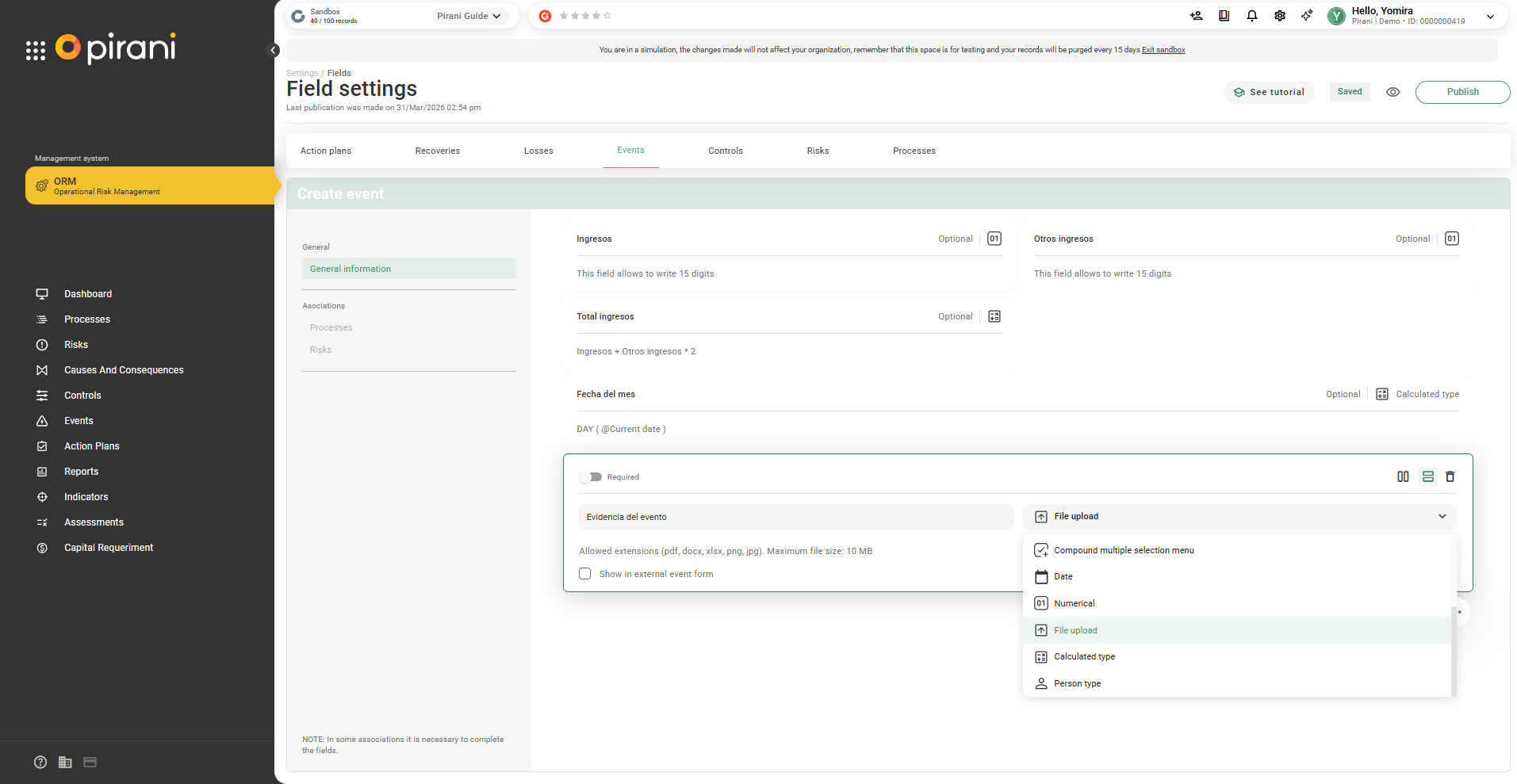Open the apps grid next to Pirani logo
The height and width of the screenshot is (784, 1517).
[x=35, y=51]
